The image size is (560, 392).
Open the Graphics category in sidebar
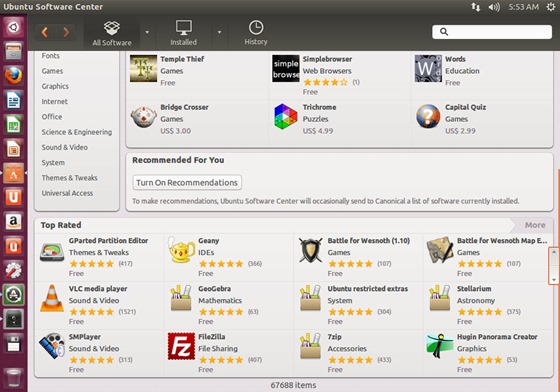point(55,86)
